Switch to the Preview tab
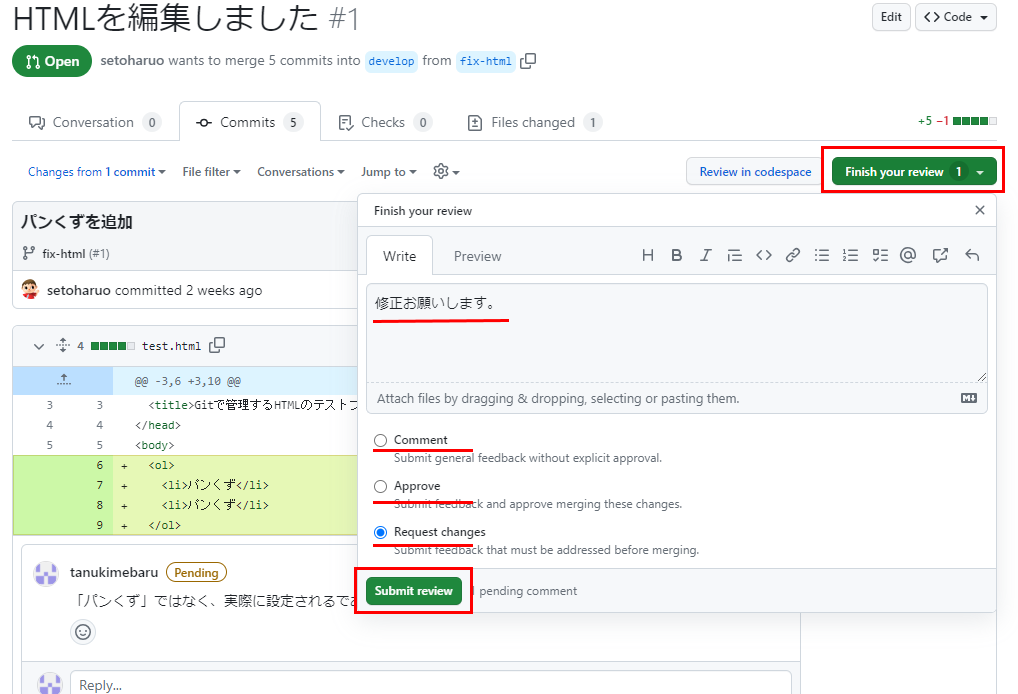The image size is (1018, 694). click(477, 256)
